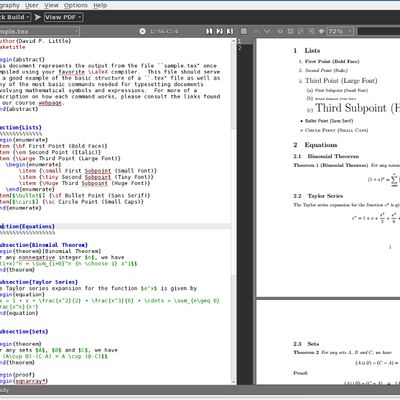Click the subsection{Binomial Theorem} line in editor
The height and width of the screenshot is (400, 400).
(x=44, y=245)
